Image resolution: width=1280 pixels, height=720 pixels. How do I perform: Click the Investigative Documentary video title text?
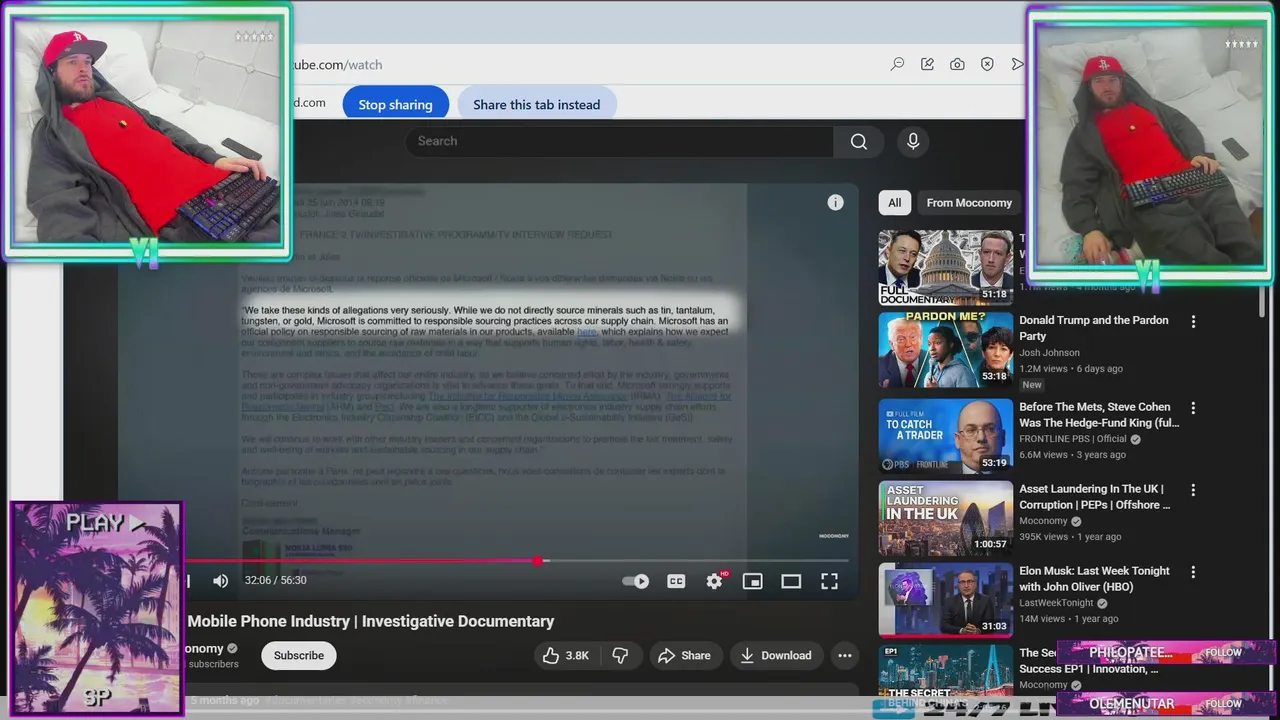pos(371,621)
